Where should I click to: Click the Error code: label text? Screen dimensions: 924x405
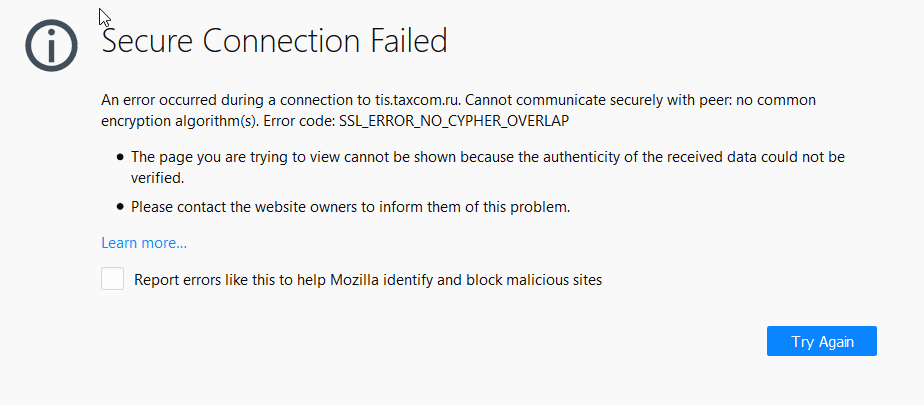click(299, 121)
